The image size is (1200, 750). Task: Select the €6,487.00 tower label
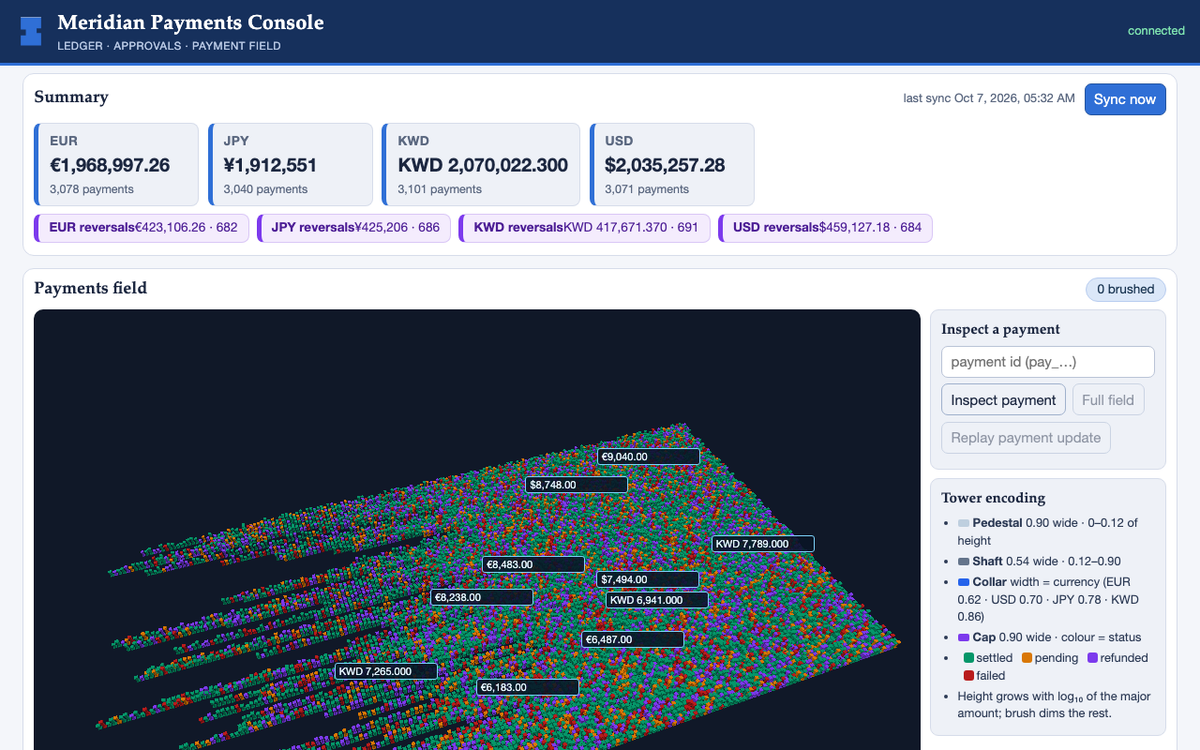coord(633,640)
